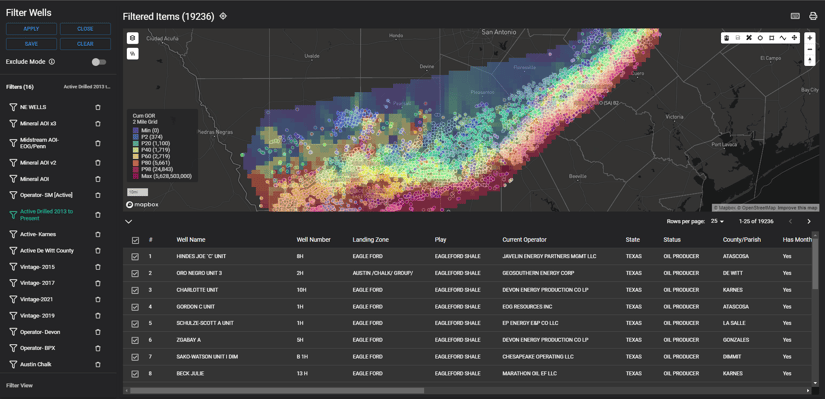Click the APPLY button
This screenshot has height=399, width=825.
point(31,29)
